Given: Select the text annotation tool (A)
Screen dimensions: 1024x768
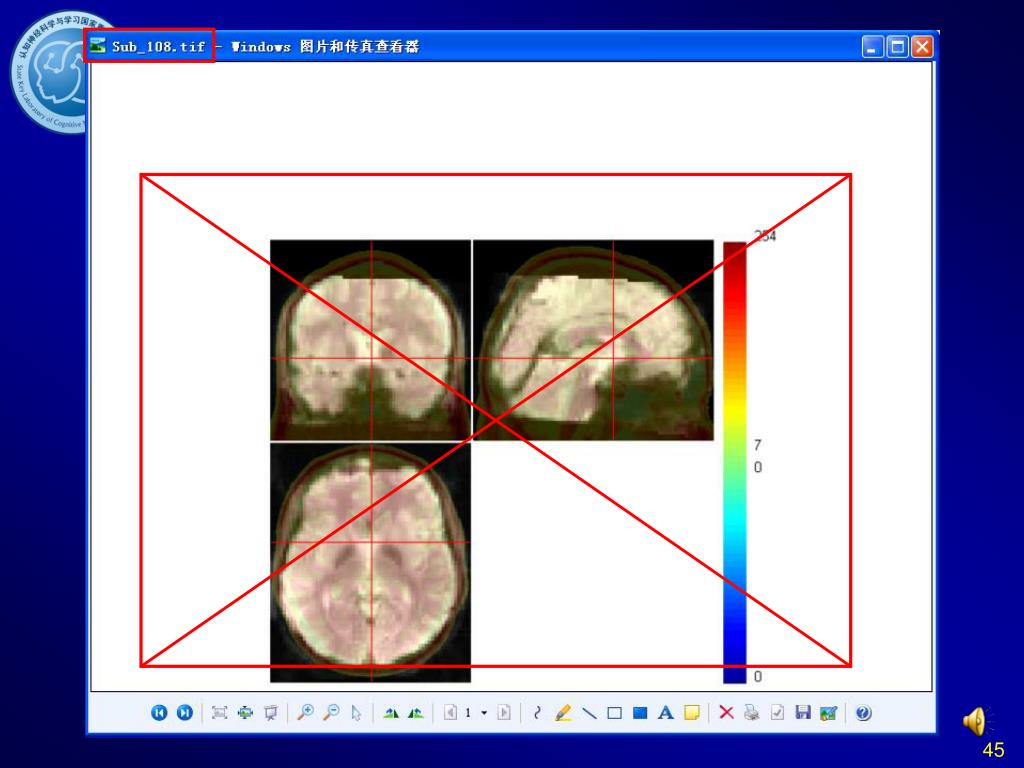Looking at the screenshot, I should click(665, 712).
